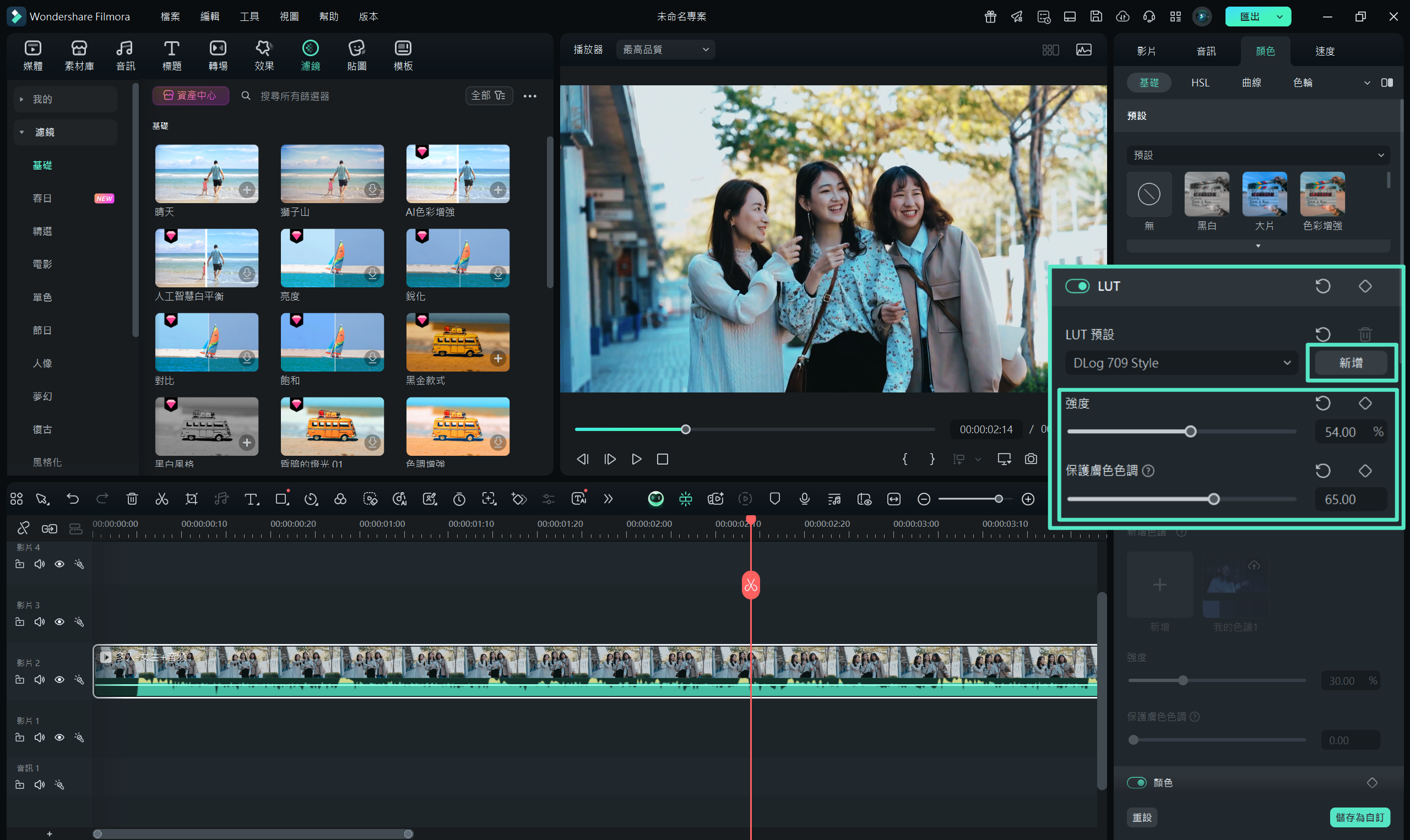Open the Transitions (轉場) panel

coord(218,56)
